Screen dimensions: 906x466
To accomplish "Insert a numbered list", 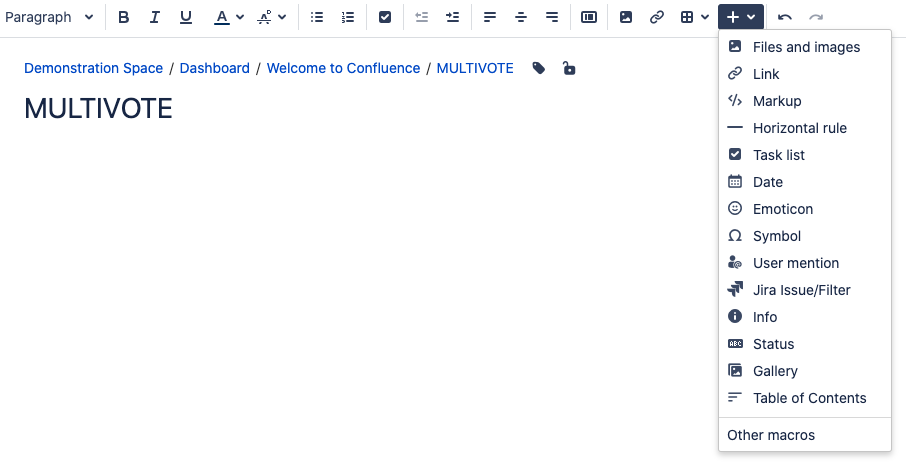I will pyautogui.click(x=348, y=17).
